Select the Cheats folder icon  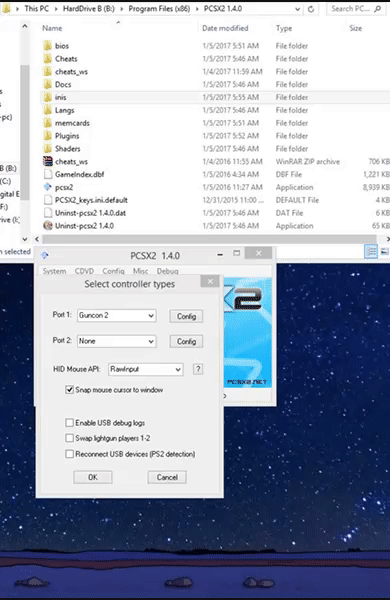[x=47, y=59]
